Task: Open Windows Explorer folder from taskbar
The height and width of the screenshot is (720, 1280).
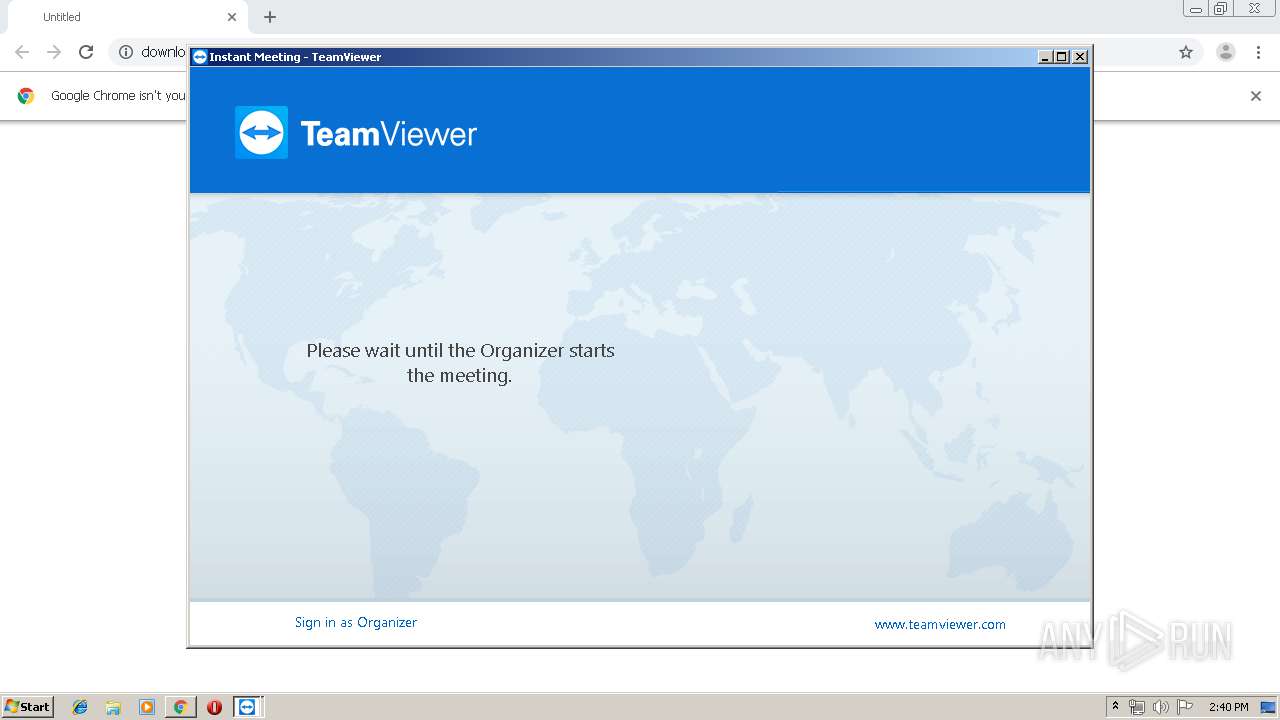Action: coord(113,707)
